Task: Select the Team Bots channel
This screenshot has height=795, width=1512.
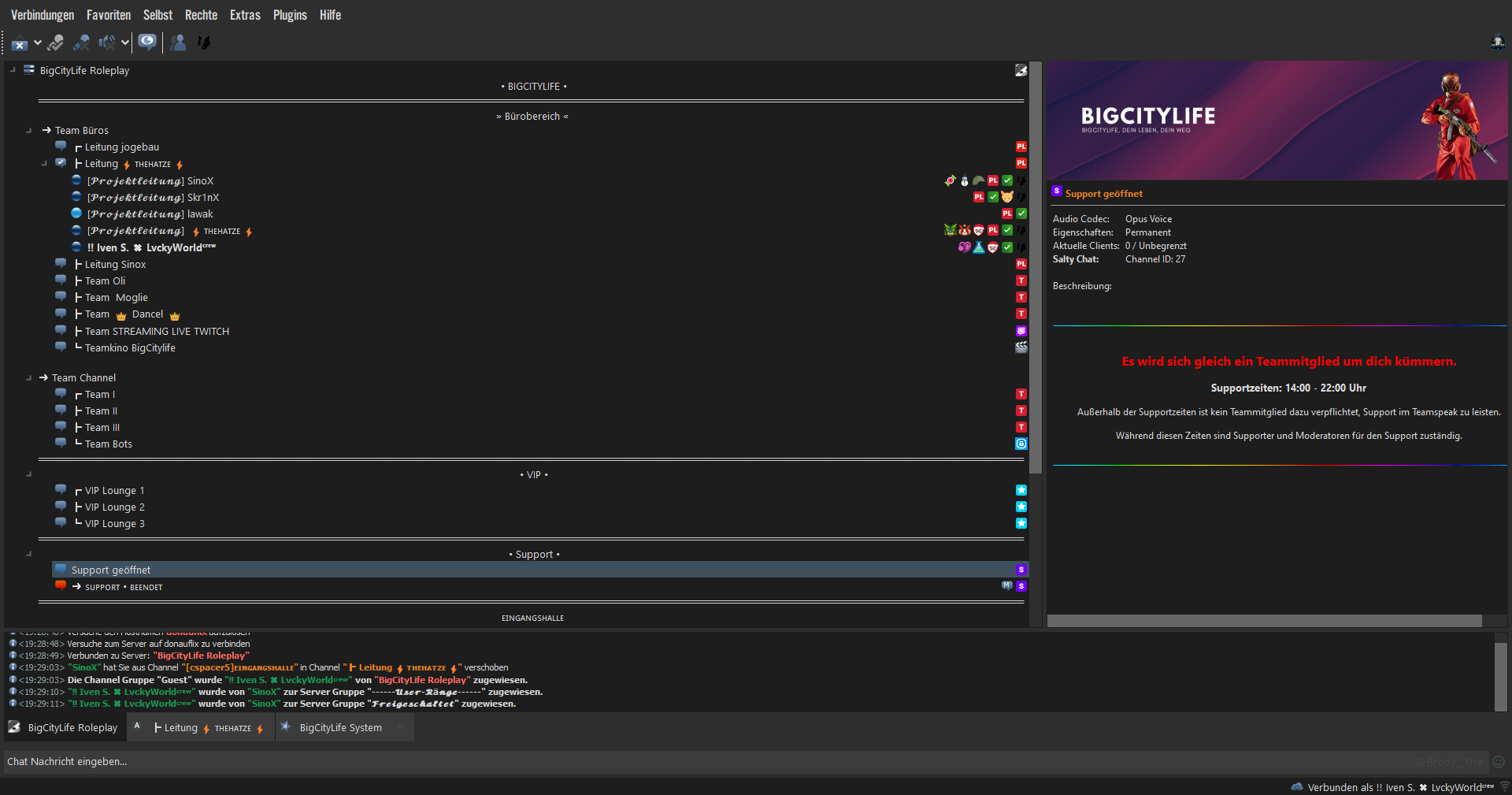Action: [109, 444]
